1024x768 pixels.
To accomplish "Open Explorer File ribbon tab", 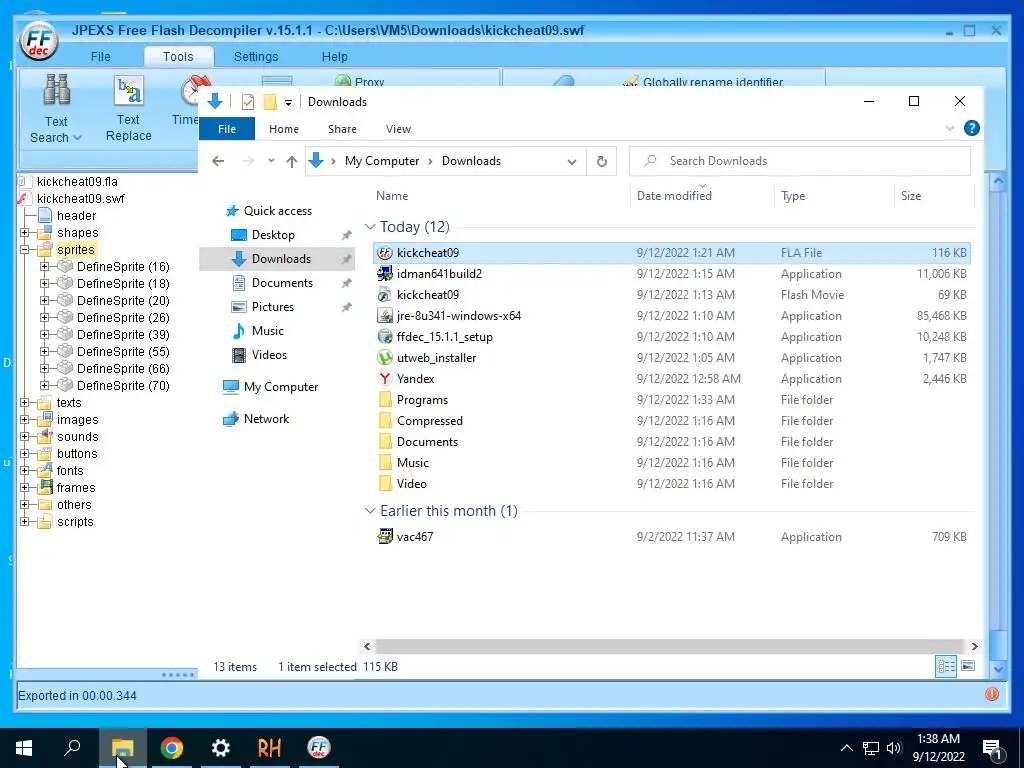I will pos(227,129).
